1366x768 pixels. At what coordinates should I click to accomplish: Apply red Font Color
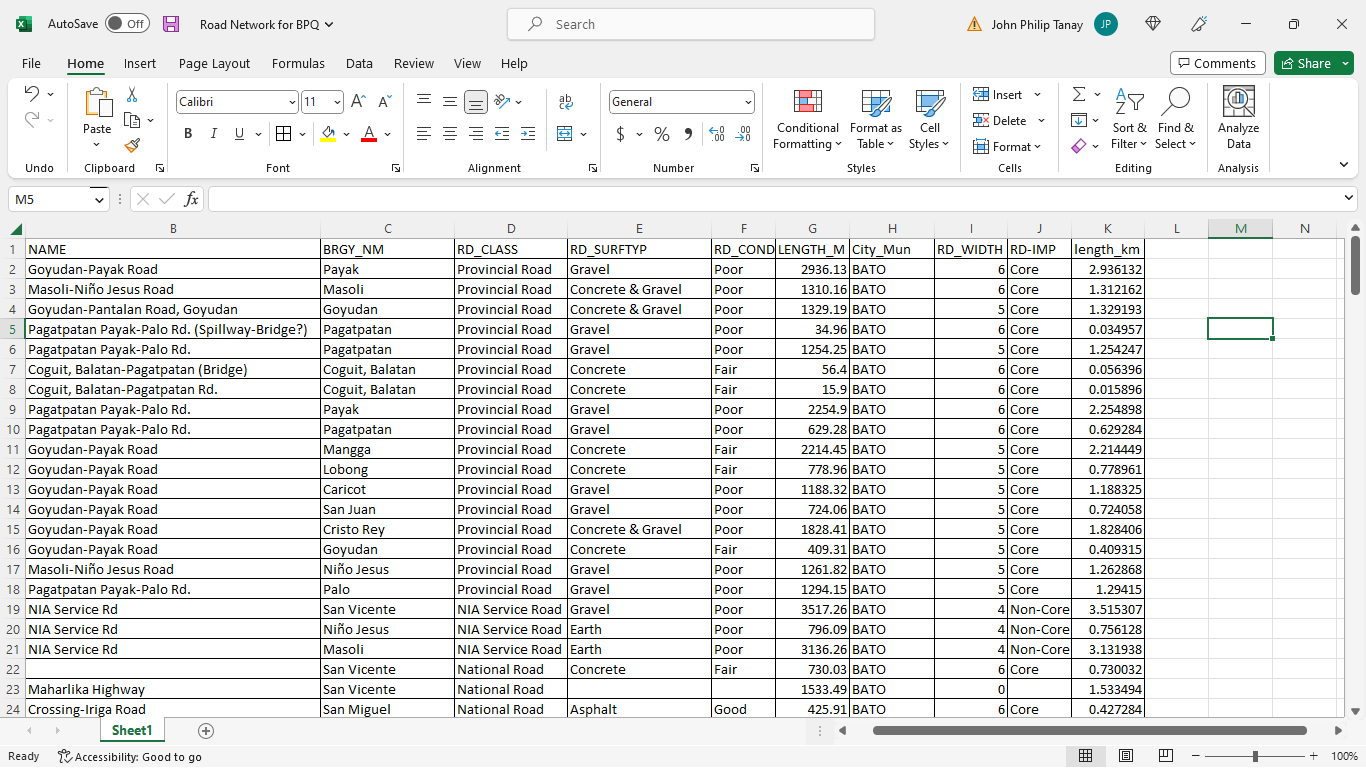[x=368, y=134]
